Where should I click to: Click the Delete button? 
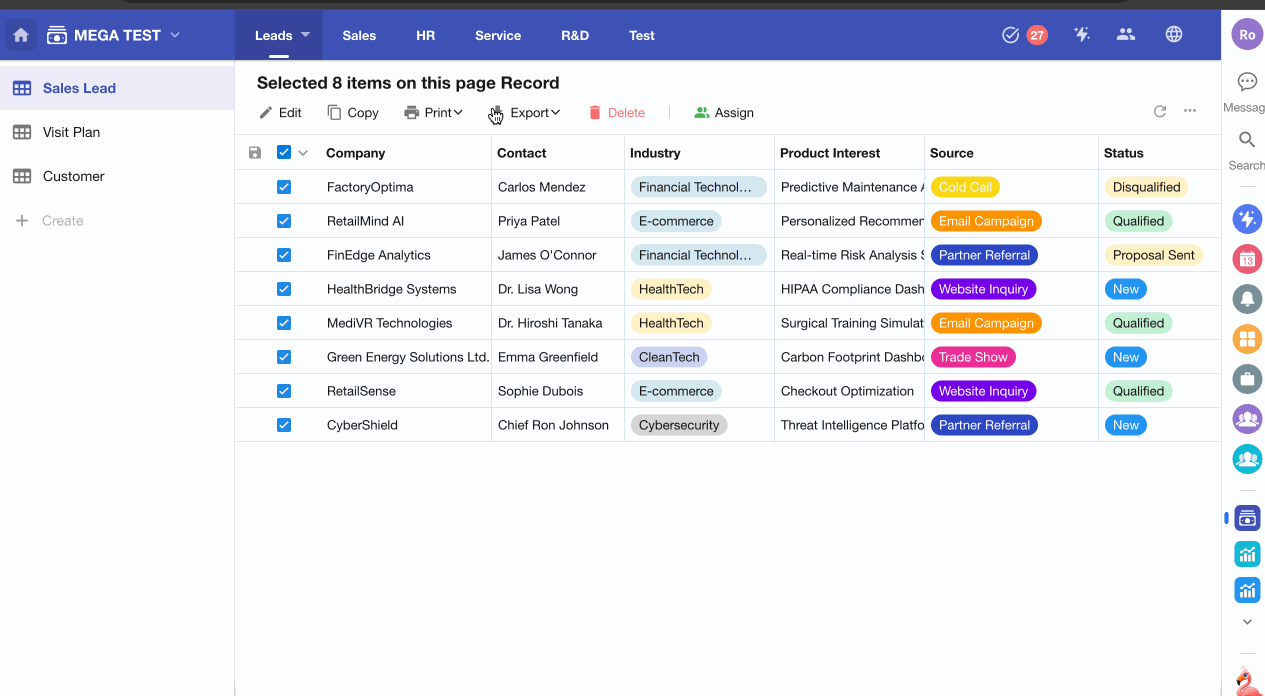617,113
